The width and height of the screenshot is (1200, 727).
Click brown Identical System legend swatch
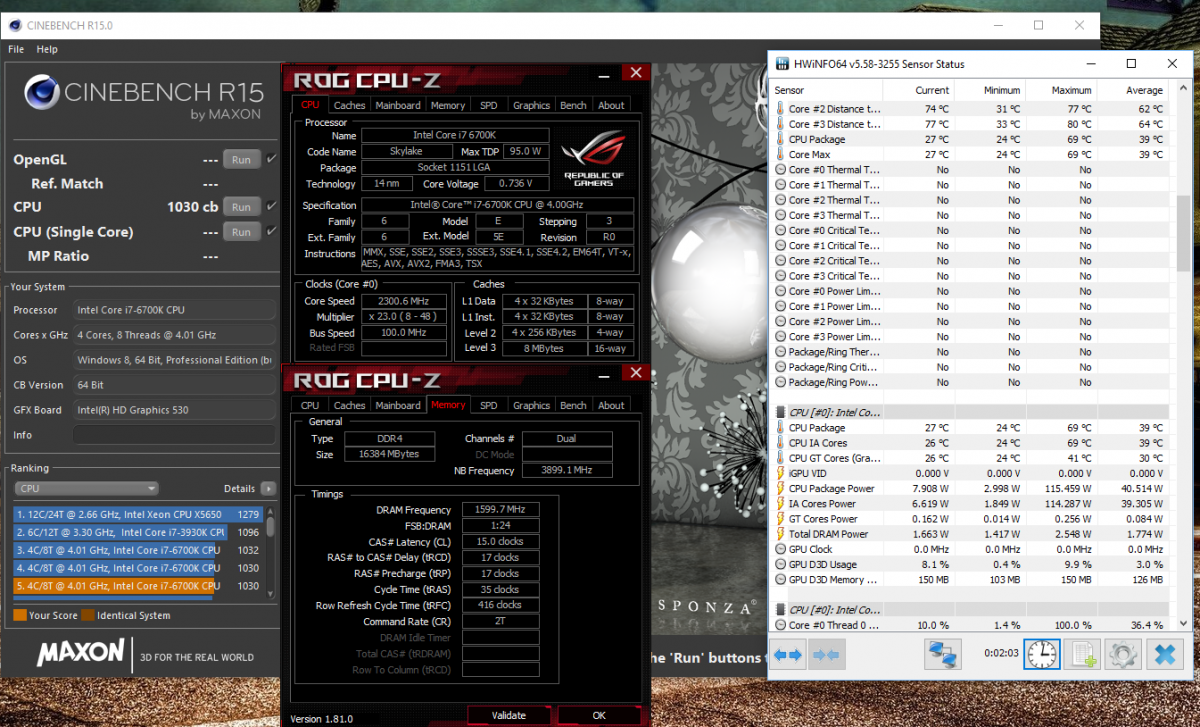(x=88, y=615)
